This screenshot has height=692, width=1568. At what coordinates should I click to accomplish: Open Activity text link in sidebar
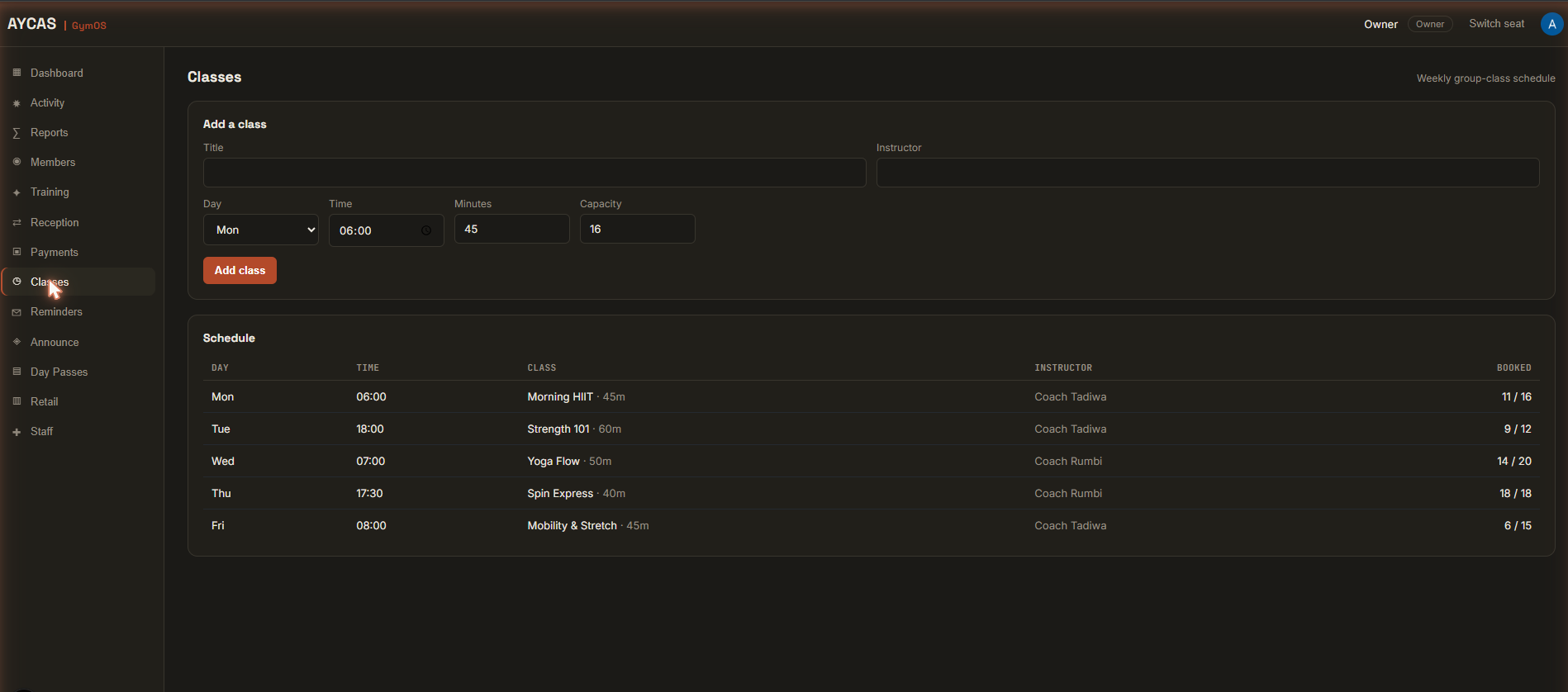[x=47, y=102]
